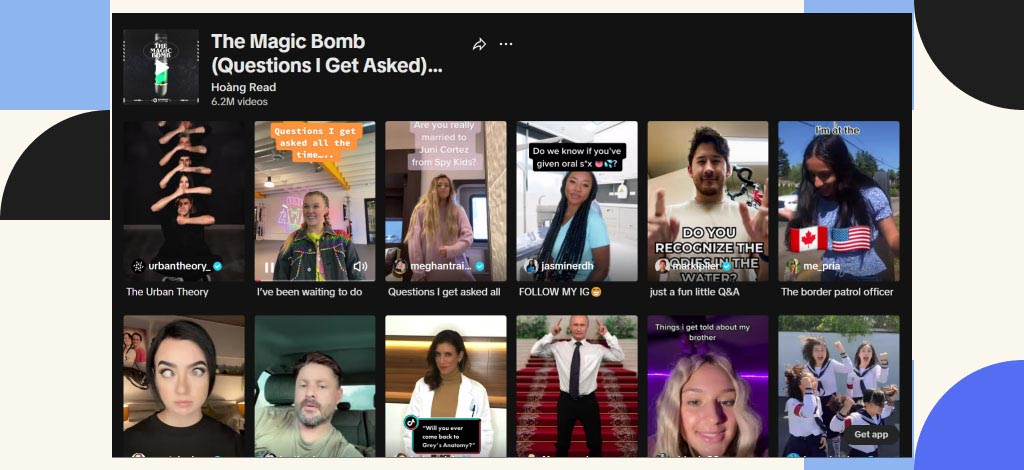Click caption 'The border patrol officer'
Viewport: 1024px width, 470px height.
click(837, 292)
